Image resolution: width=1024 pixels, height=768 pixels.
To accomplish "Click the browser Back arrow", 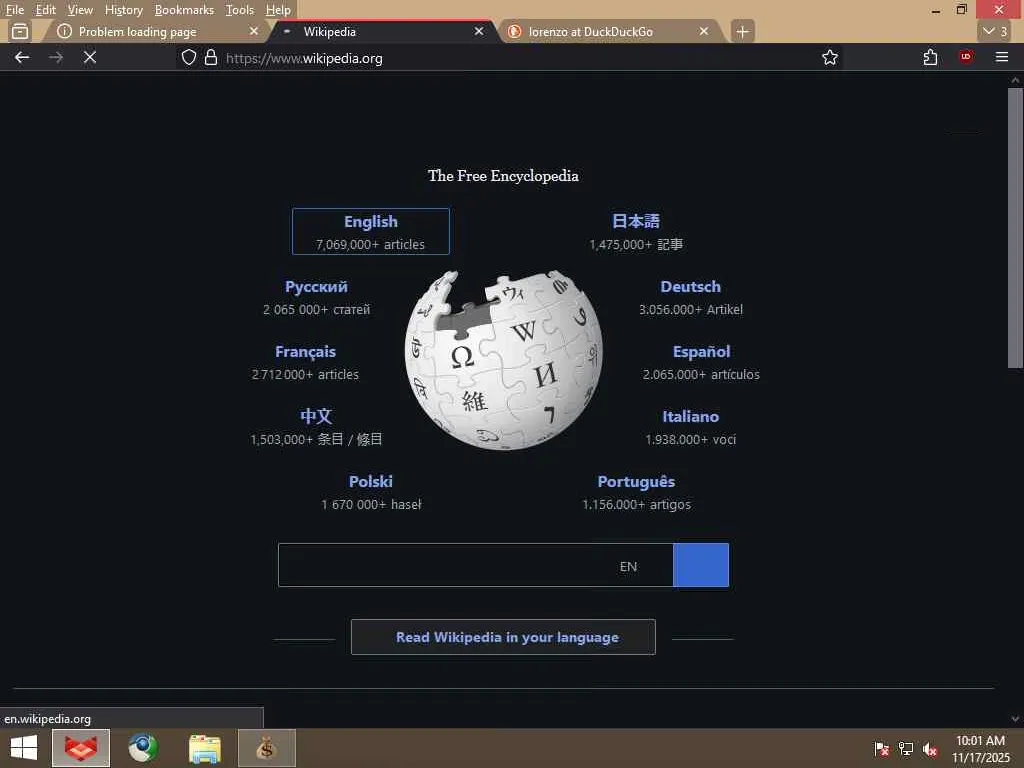I will point(22,57).
